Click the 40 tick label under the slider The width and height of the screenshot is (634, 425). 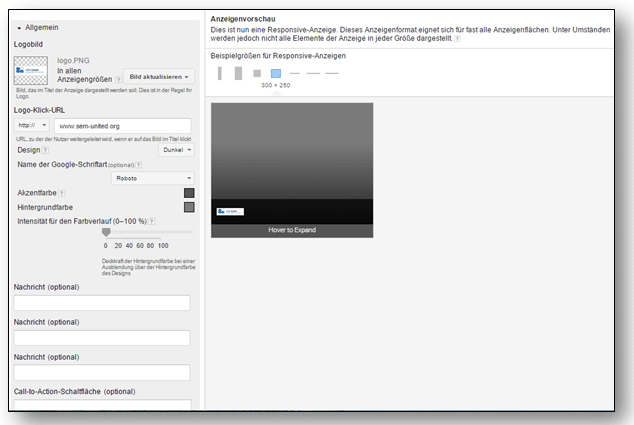click(129, 245)
